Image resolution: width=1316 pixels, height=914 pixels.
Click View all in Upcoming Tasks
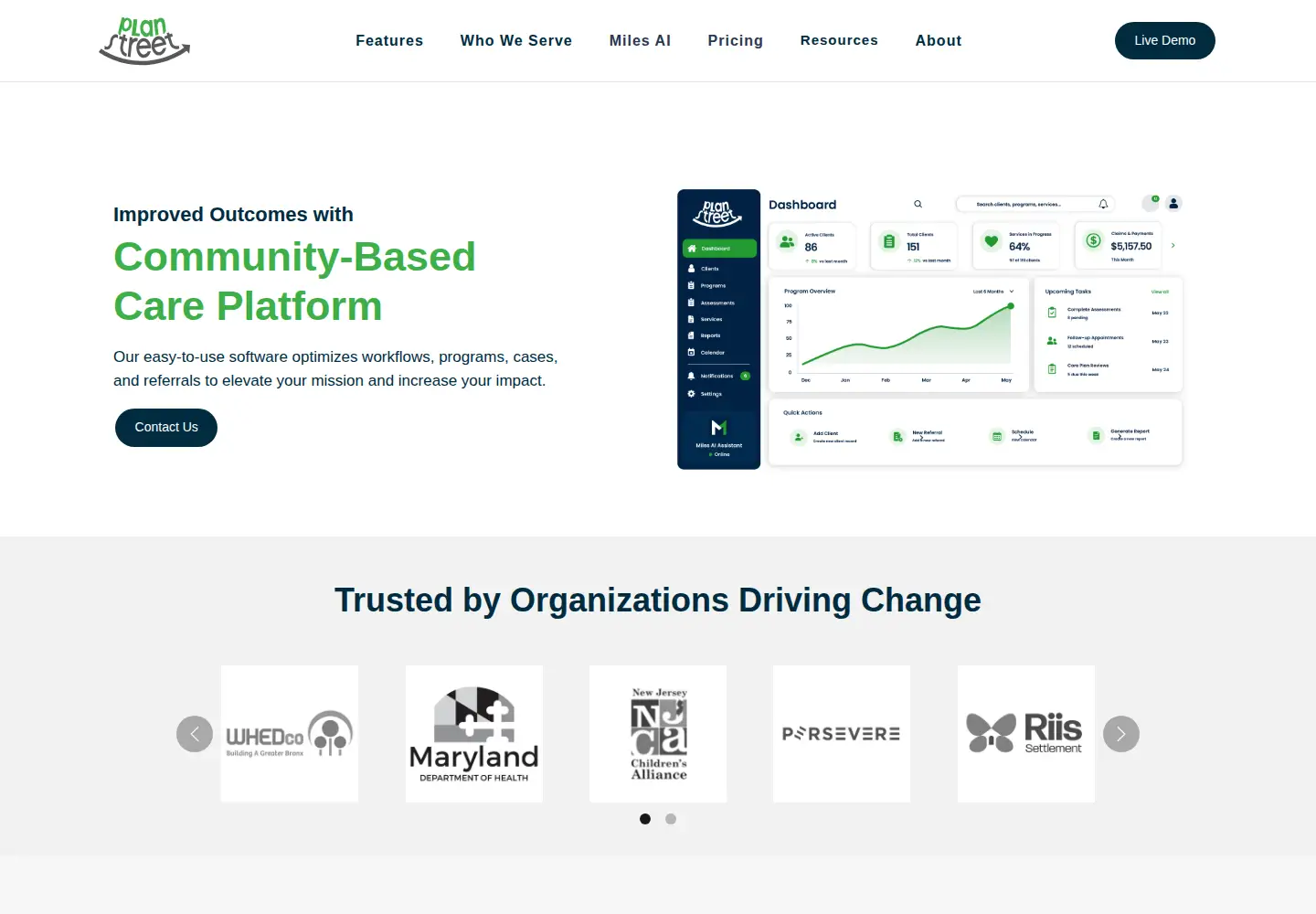pos(1160,292)
